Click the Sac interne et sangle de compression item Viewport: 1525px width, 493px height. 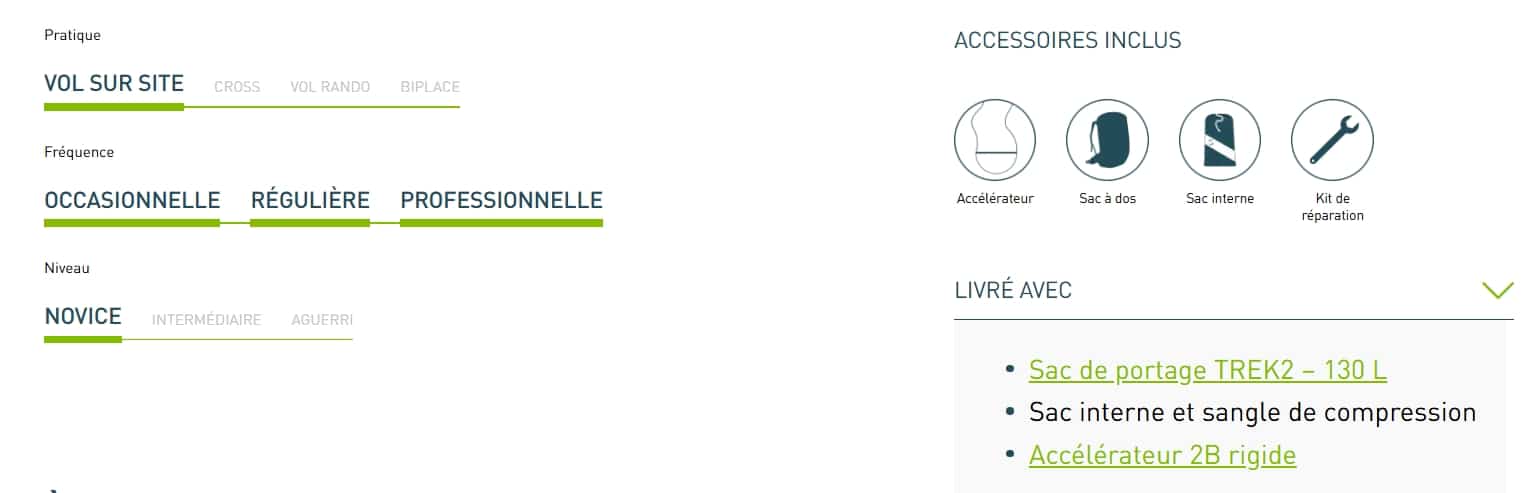[x=1252, y=412]
